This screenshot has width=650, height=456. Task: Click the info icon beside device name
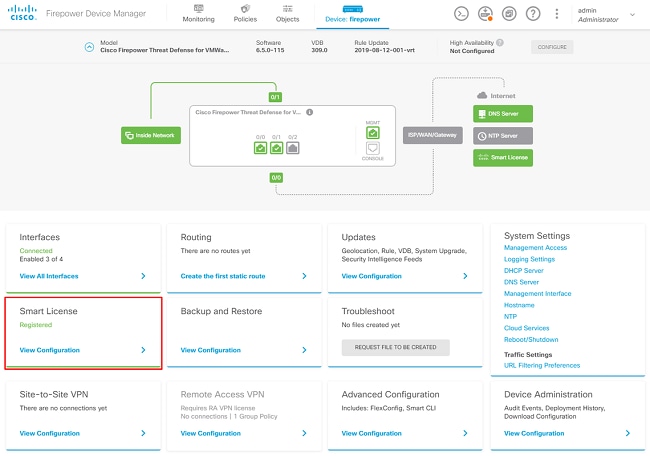(310, 113)
